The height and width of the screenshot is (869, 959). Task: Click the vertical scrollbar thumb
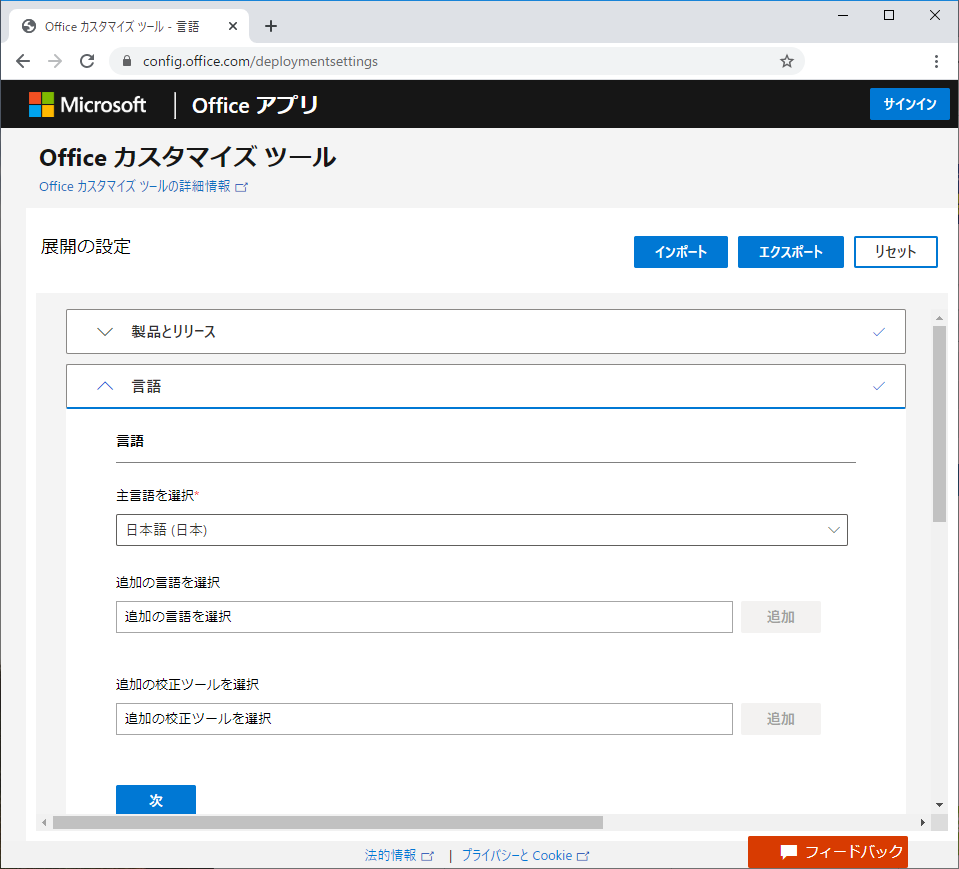pos(939,424)
